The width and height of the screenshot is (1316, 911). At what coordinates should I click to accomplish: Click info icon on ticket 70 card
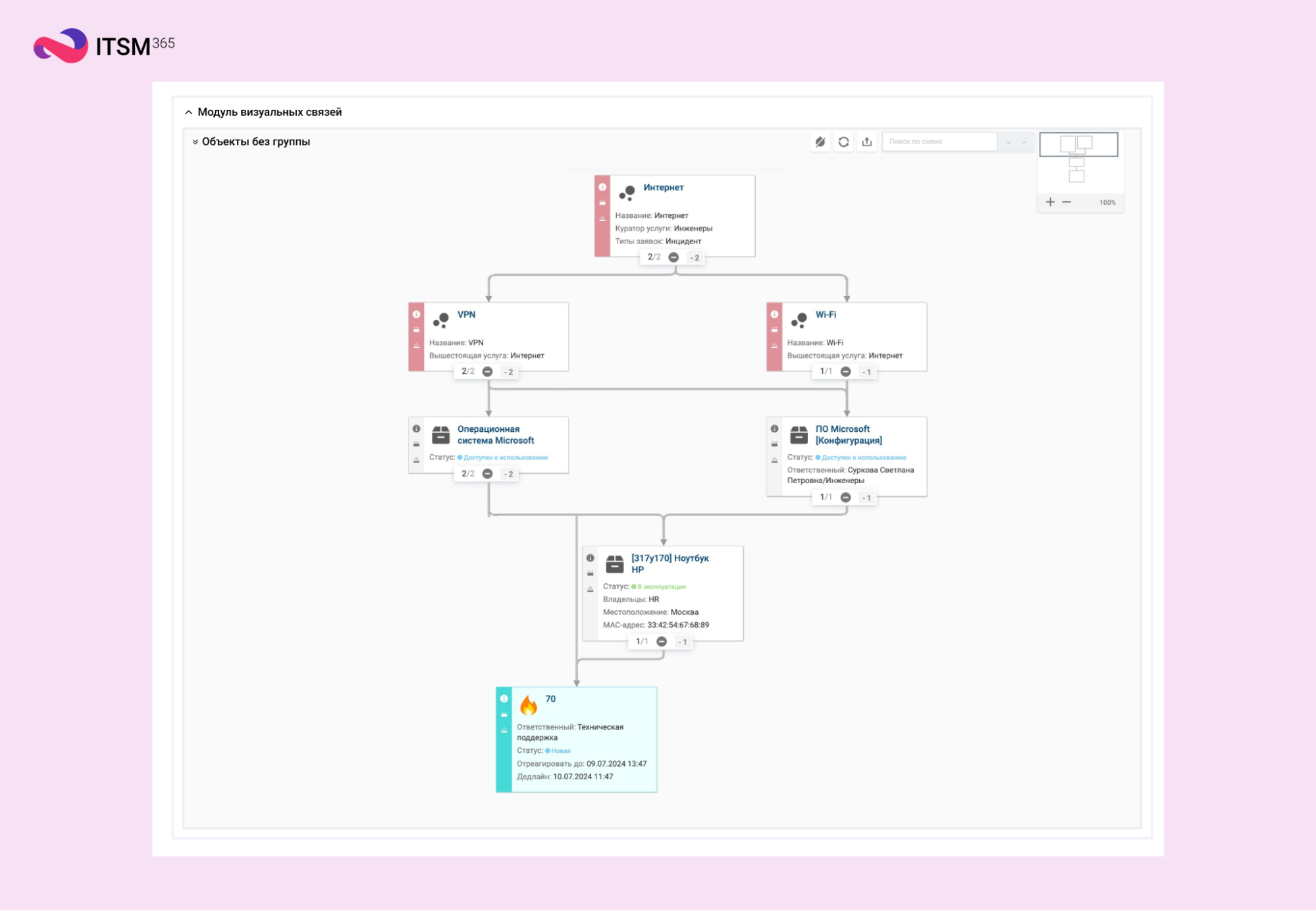click(504, 698)
